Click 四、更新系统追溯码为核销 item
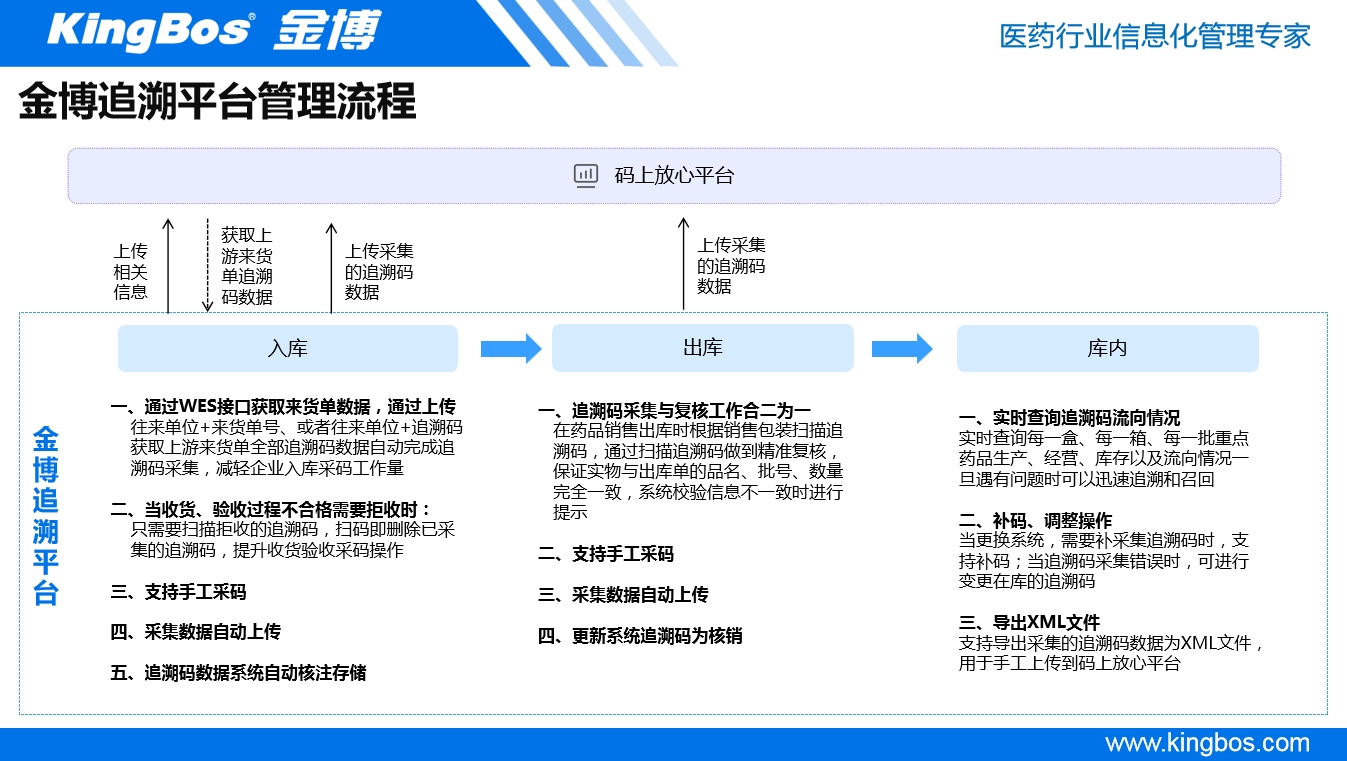 point(640,635)
